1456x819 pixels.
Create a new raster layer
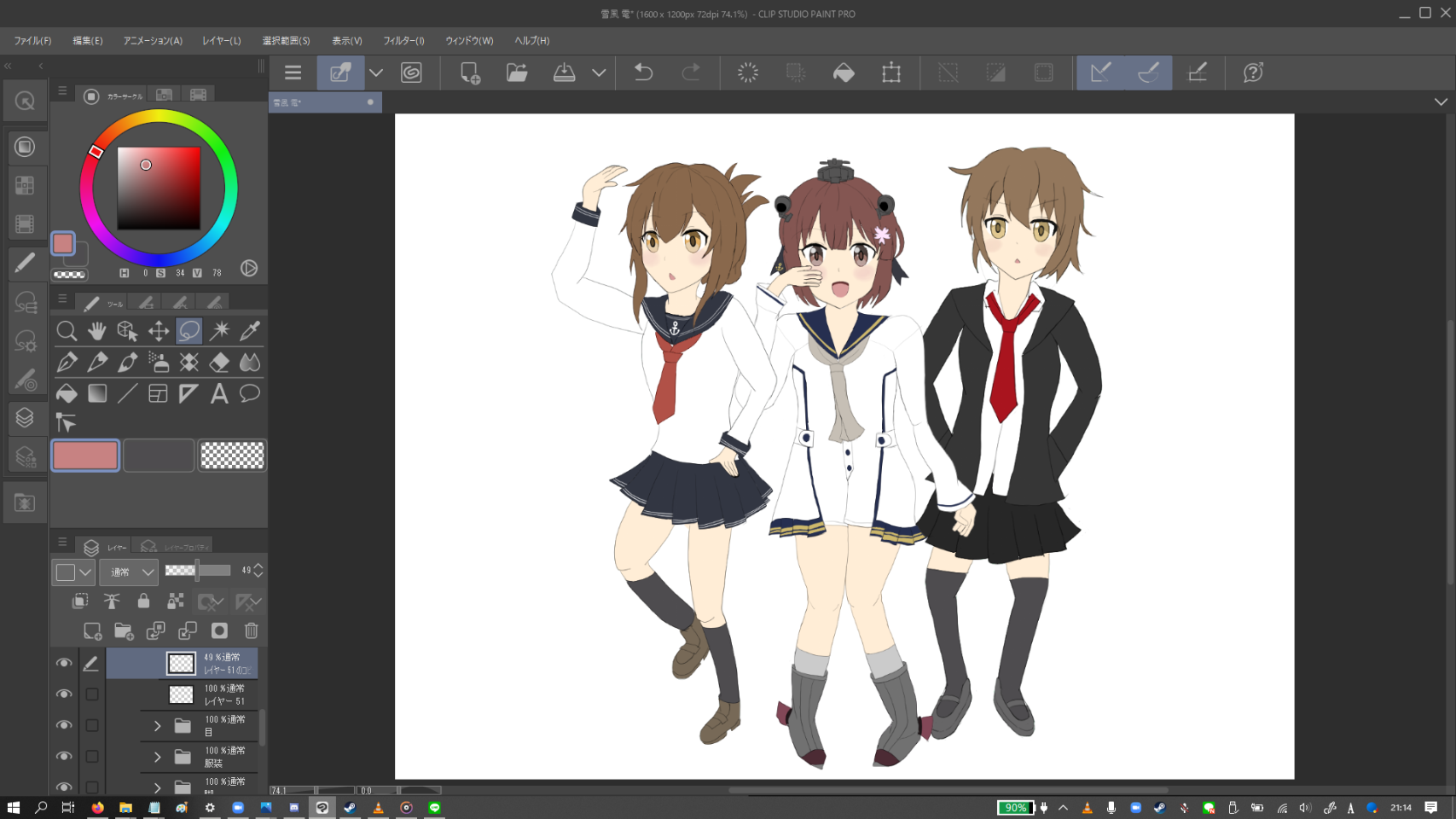92,631
